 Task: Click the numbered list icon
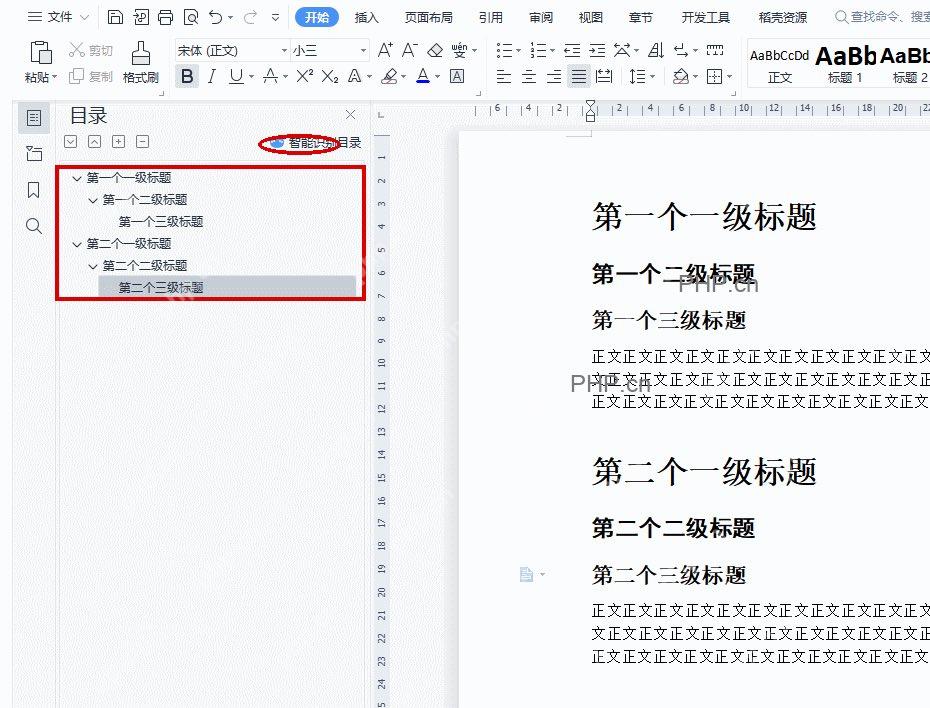coord(539,50)
